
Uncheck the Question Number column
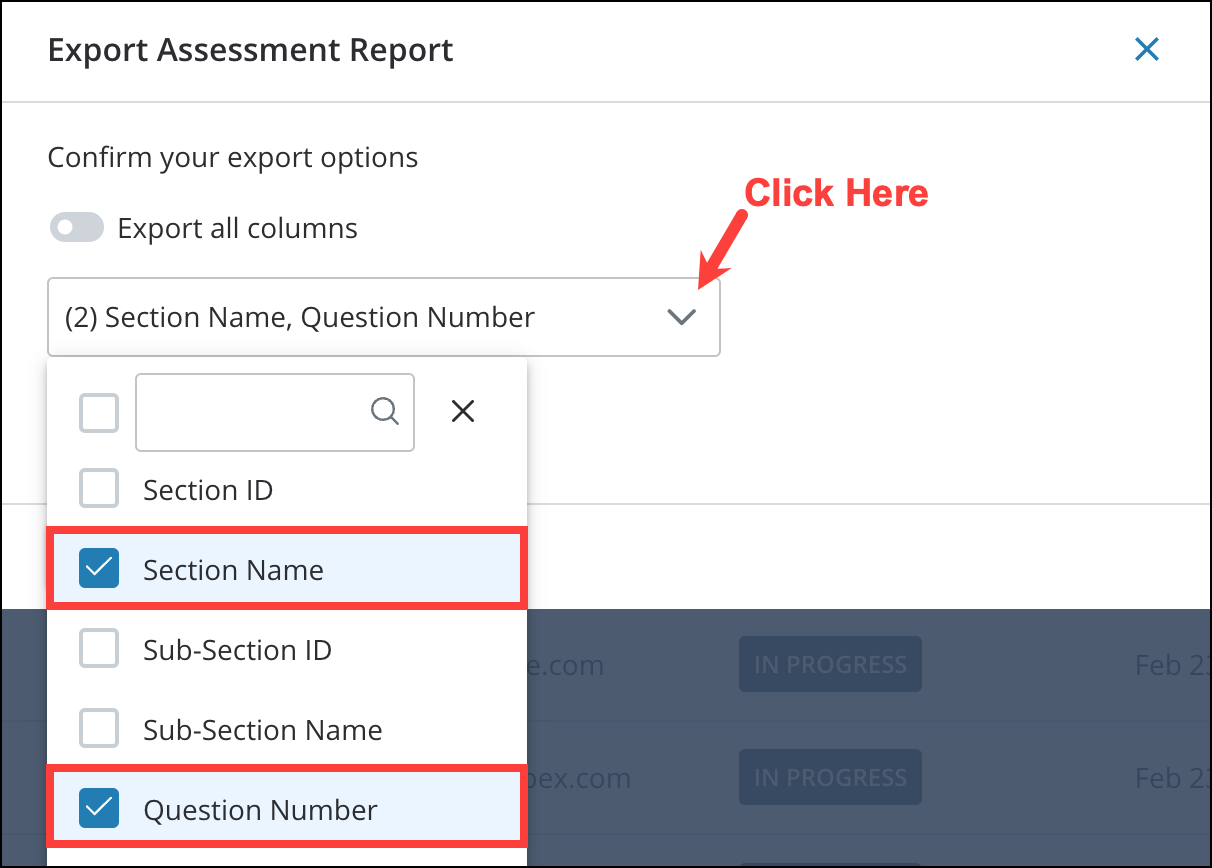tap(99, 809)
